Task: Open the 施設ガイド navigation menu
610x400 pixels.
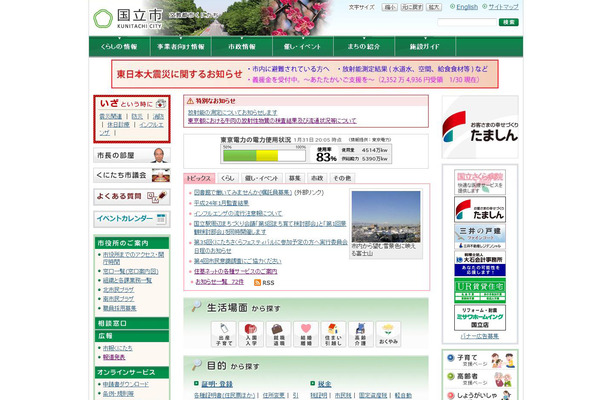Action: 425,47
